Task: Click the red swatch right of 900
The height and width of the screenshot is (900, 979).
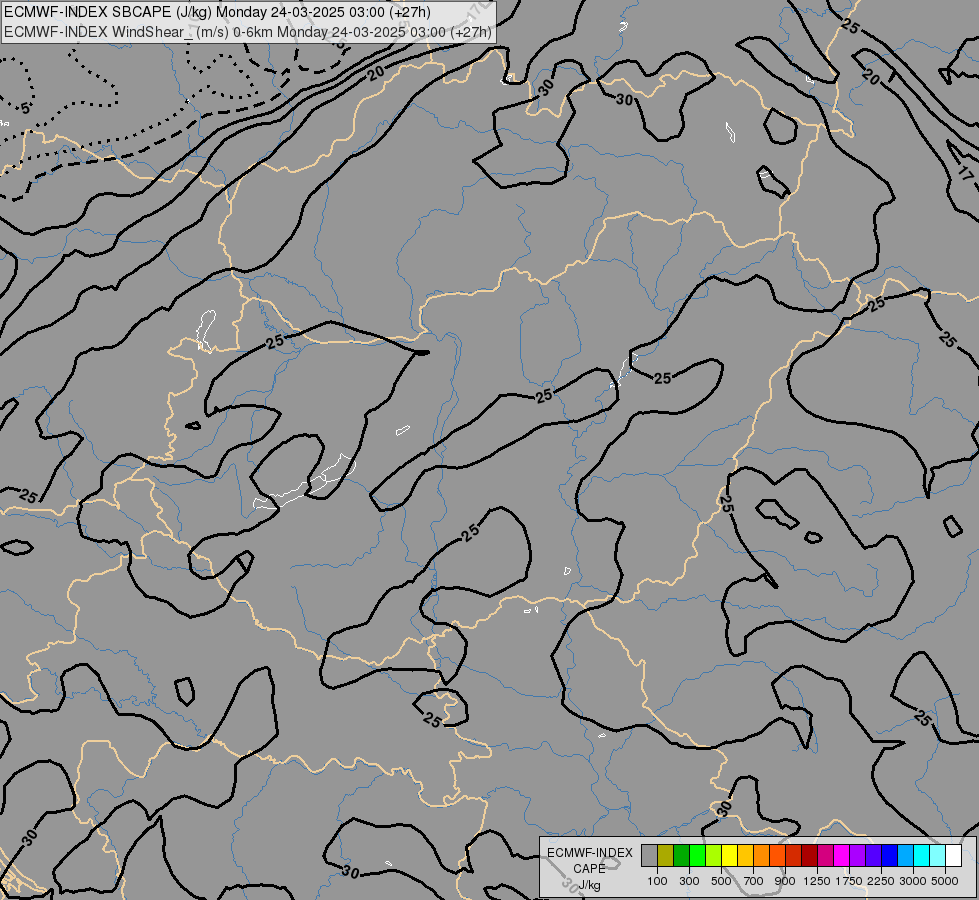Action: click(794, 856)
